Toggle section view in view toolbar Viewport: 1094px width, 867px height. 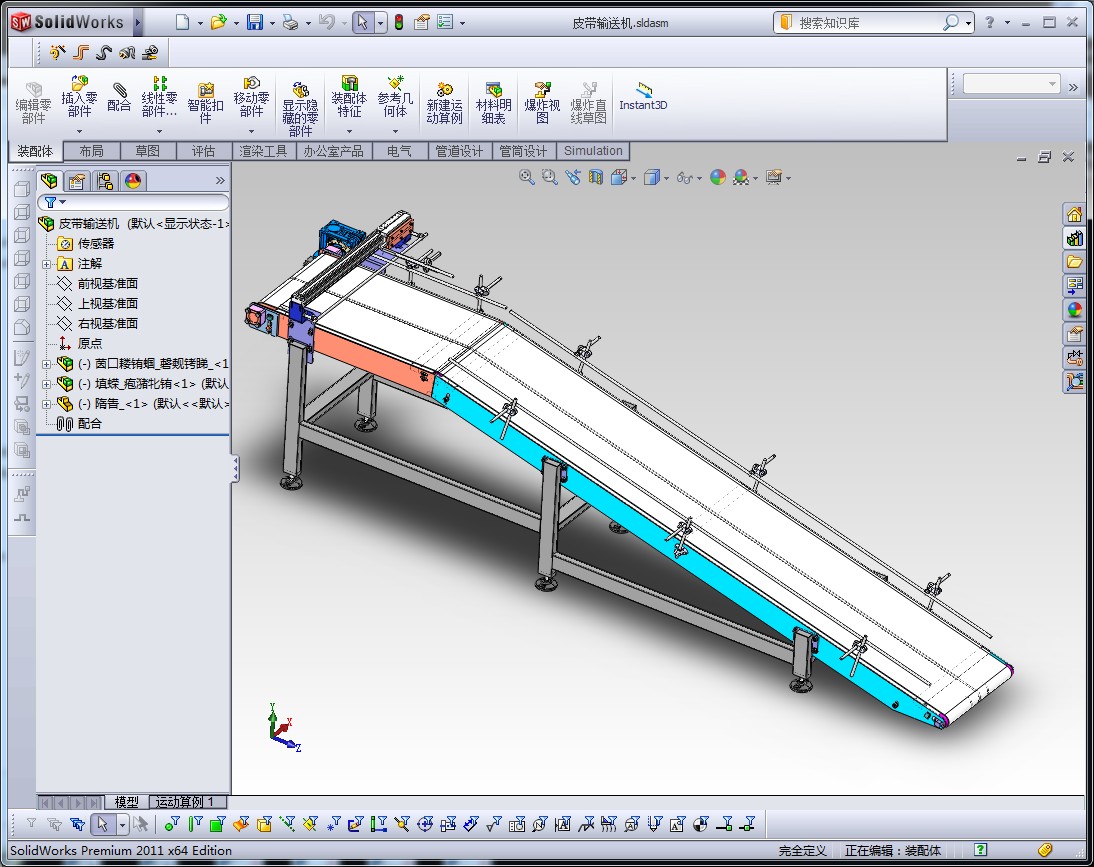pos(595,177)
